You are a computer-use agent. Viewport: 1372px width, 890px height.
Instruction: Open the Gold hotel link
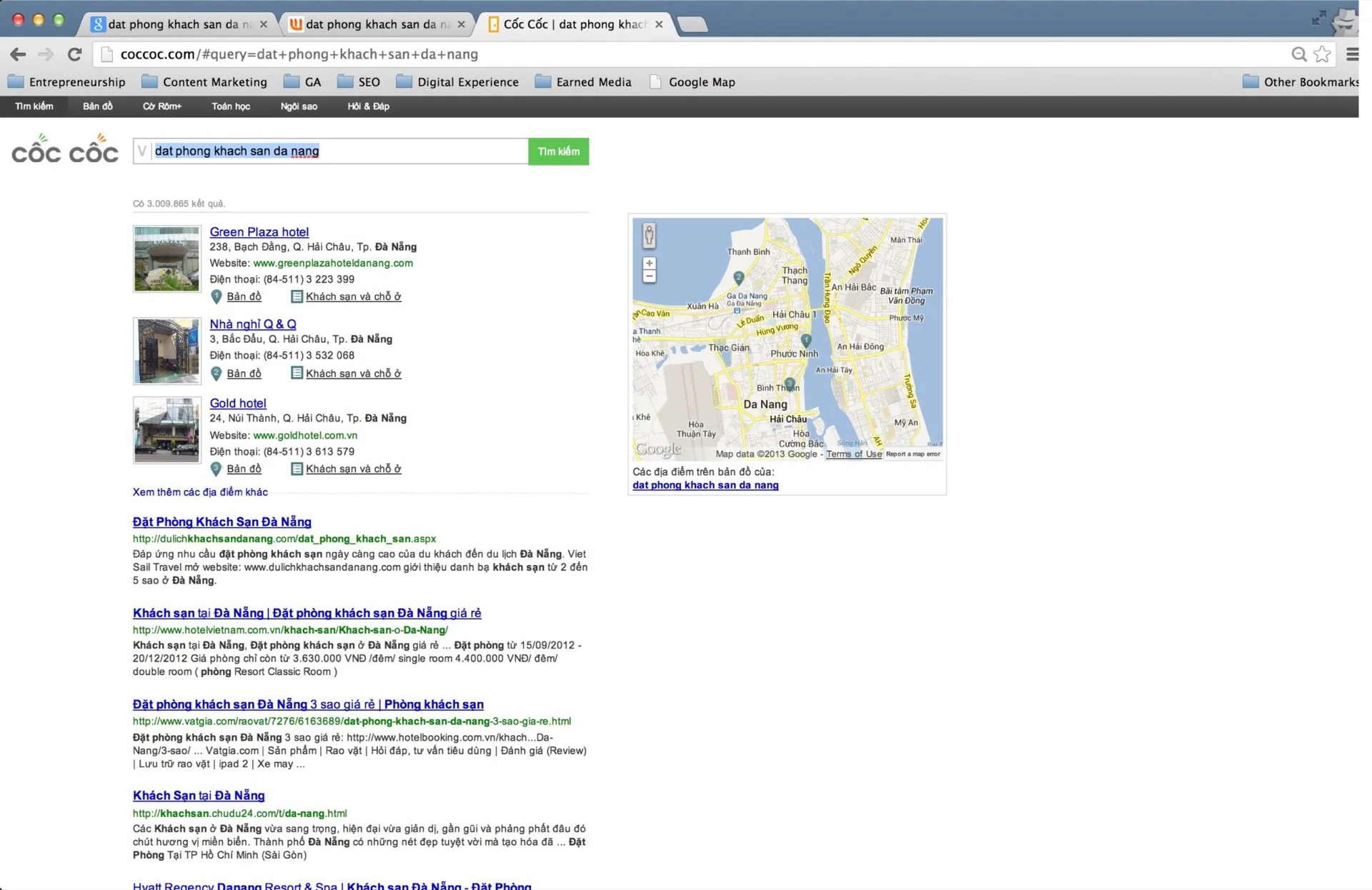coord(237,403)
